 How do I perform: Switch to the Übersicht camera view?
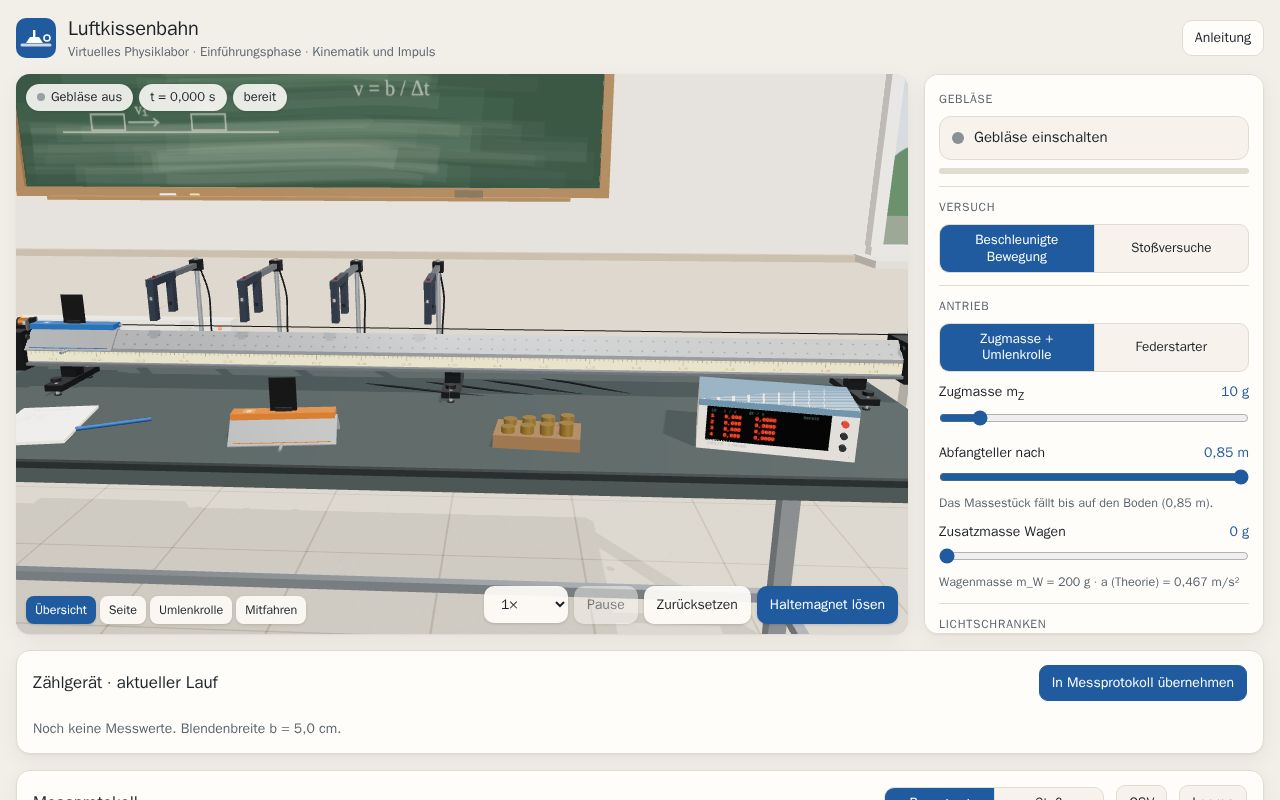61,610
